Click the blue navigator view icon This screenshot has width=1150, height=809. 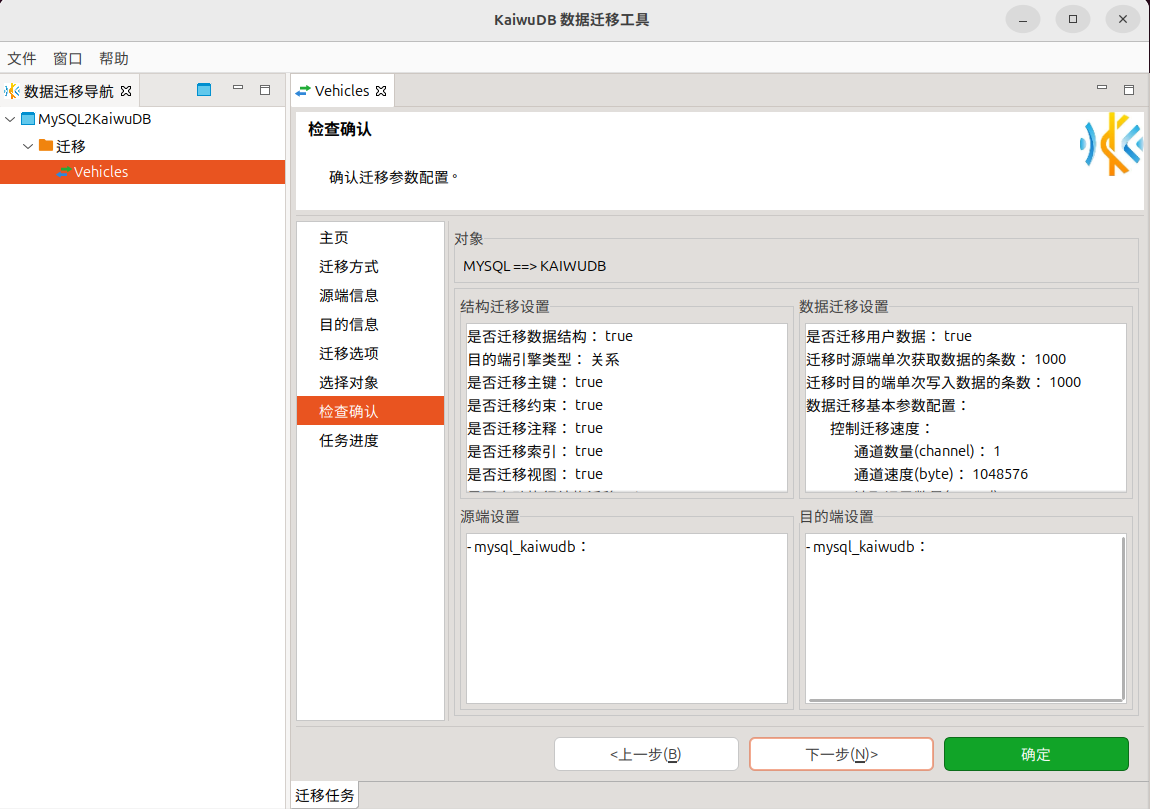tap(204, 90)
